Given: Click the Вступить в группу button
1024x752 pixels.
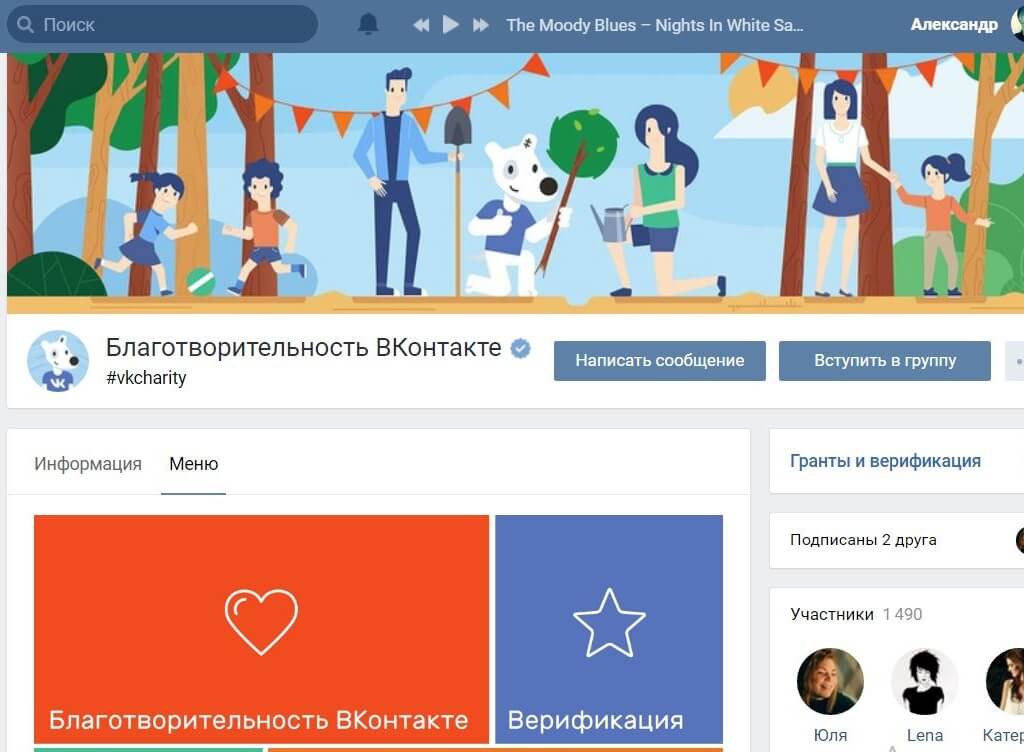Looking at the screenshot, I should point(884,360).
